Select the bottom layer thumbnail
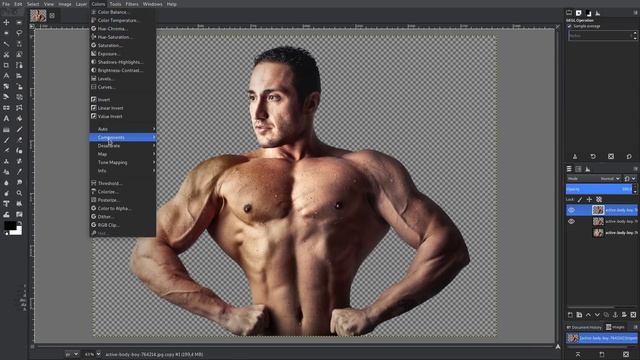The height and width of the screenshot is (360, 640). (x=598, y=233)
